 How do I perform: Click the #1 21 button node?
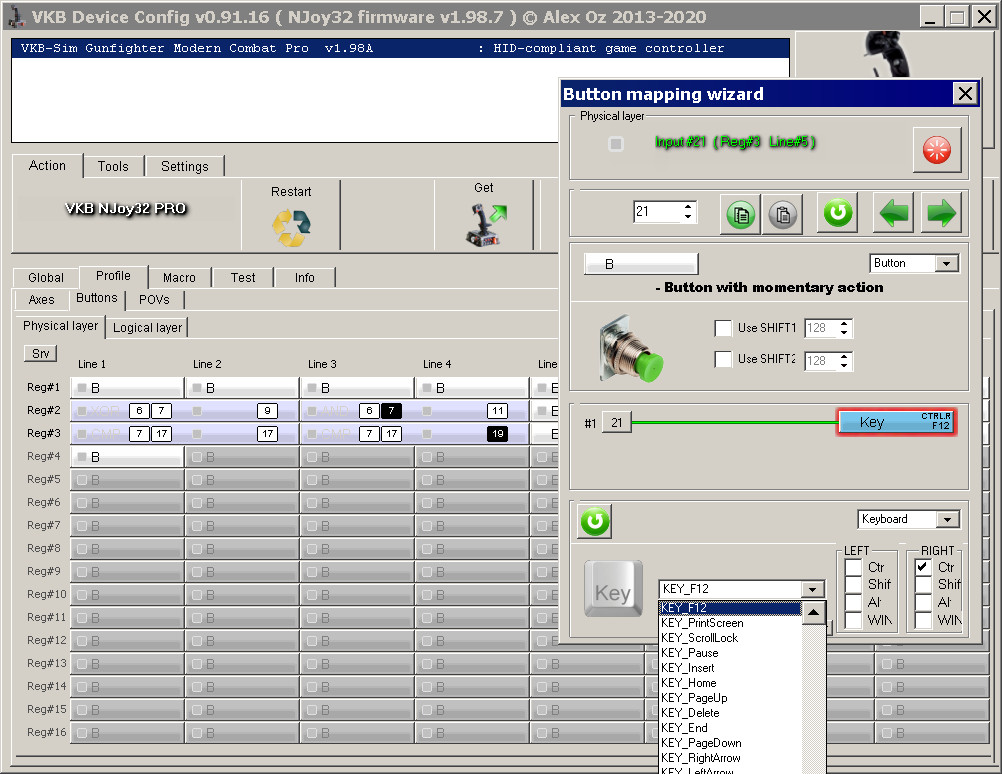pos(617,422)
